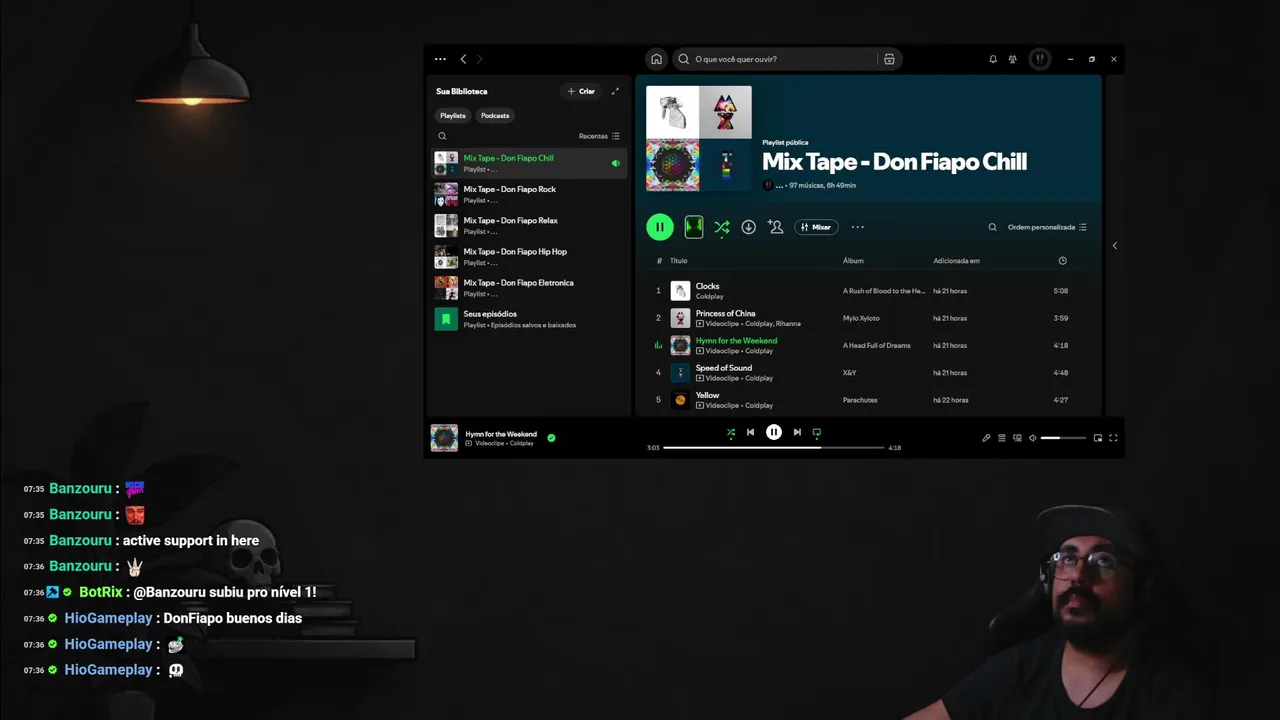1280x720 pixels.
Task: Open Recentes sort dropdown in library
Action: coord(599,136)
